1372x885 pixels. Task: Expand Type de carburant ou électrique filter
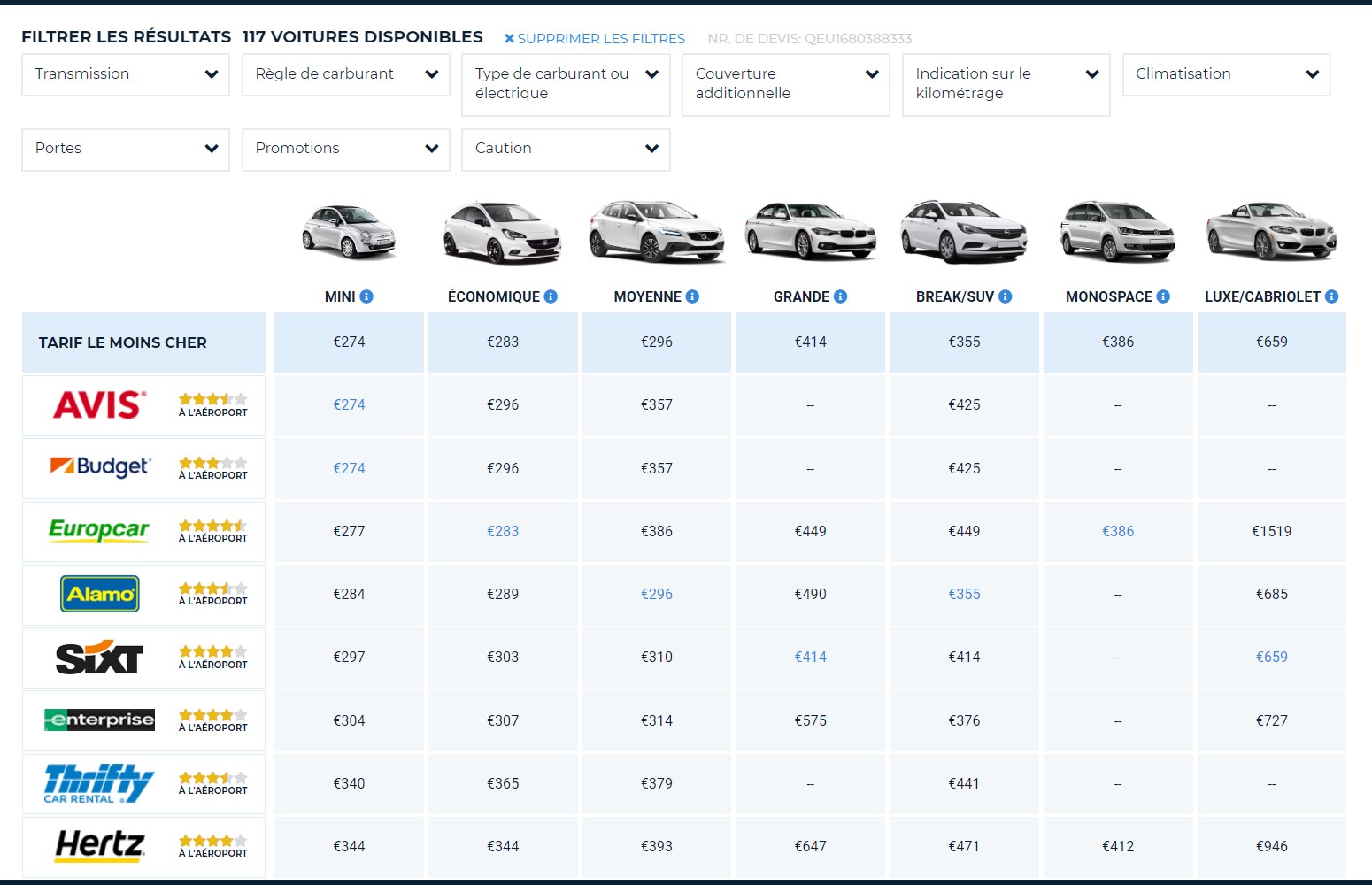tap(566, 85)
